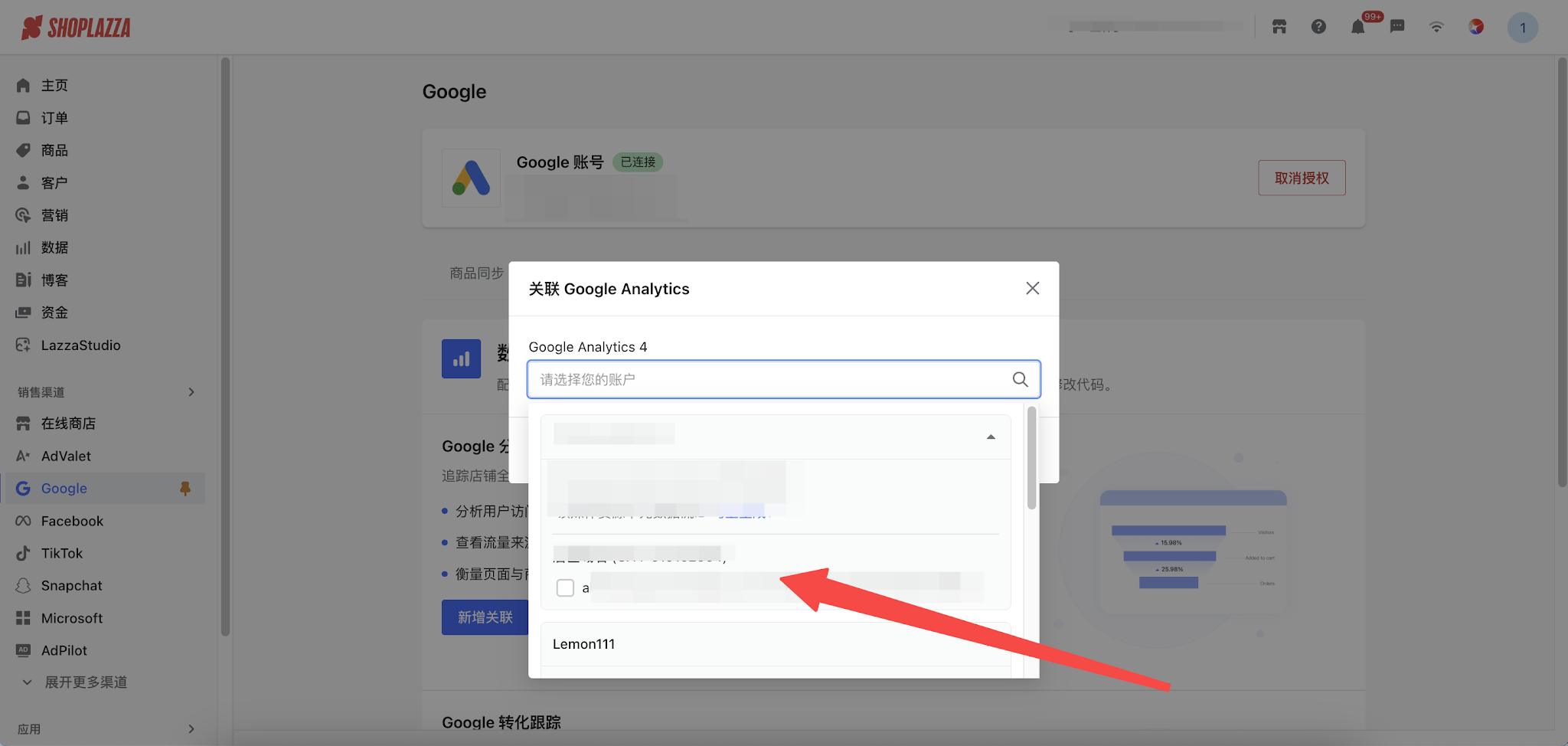Expand the Lemon111 account group

pyautogui.click(x=776, y=644)
